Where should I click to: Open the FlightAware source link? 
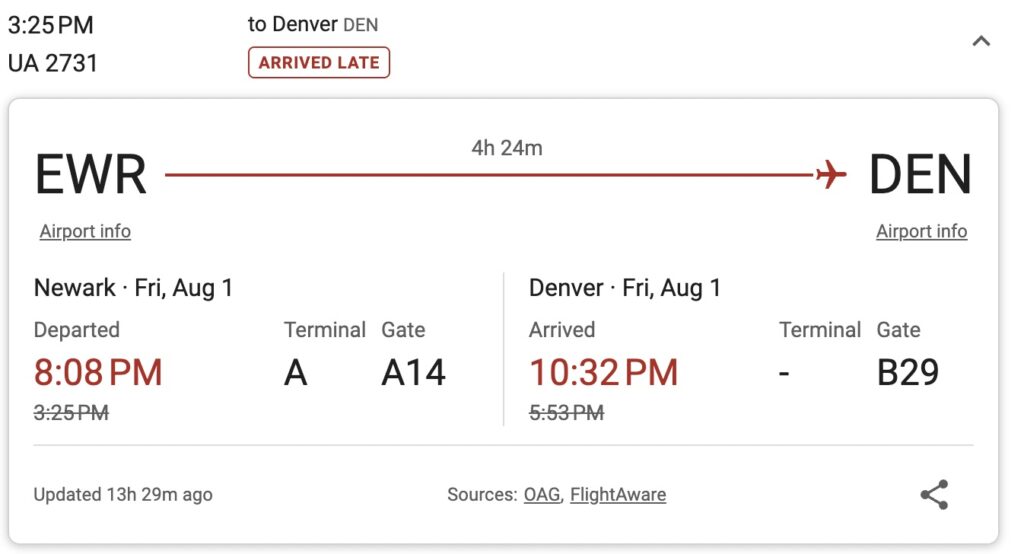pyautogui.click(x=618, y=495)
